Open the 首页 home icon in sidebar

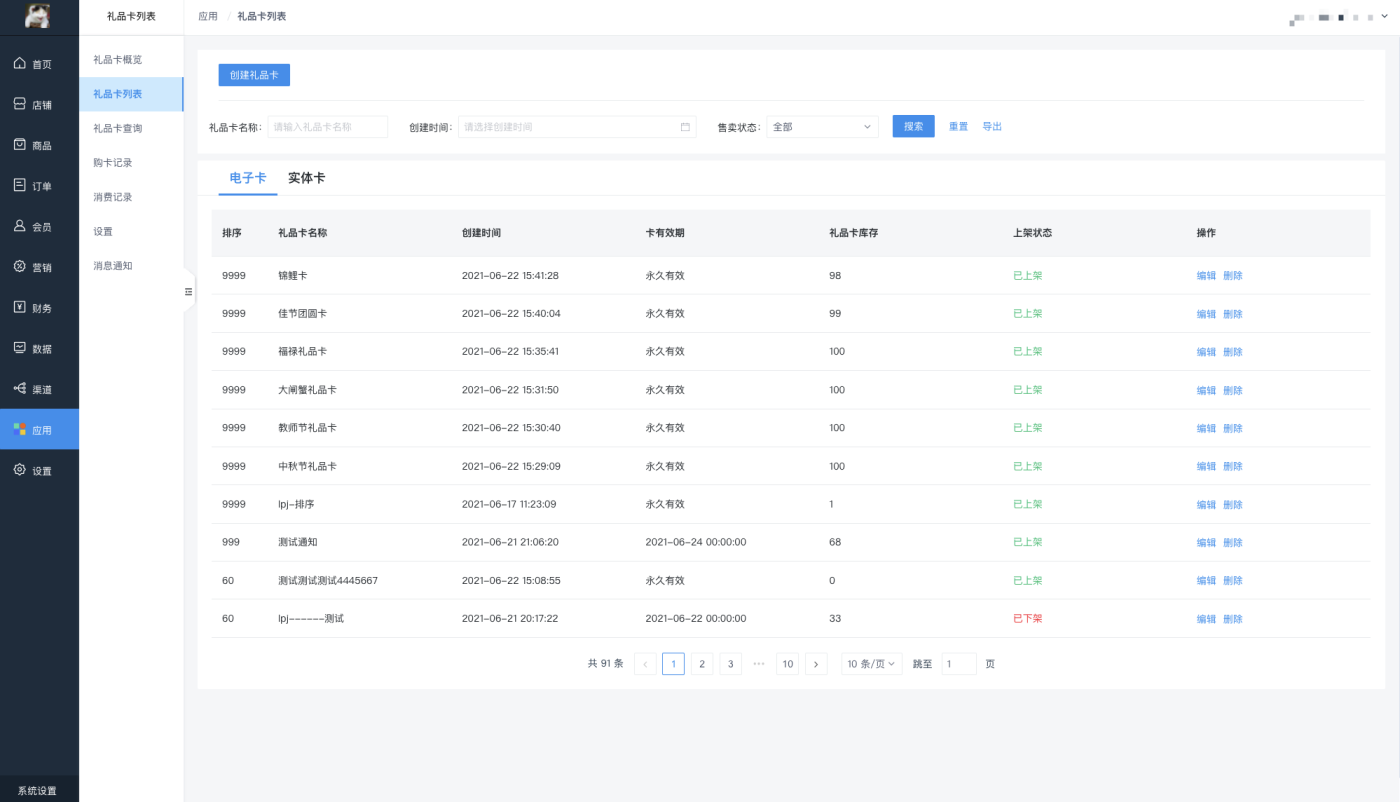[20, 64]
